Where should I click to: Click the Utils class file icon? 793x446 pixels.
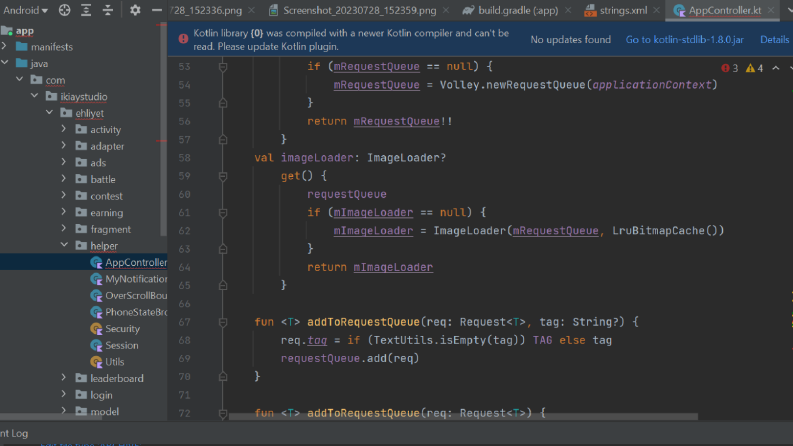[96, 362]
